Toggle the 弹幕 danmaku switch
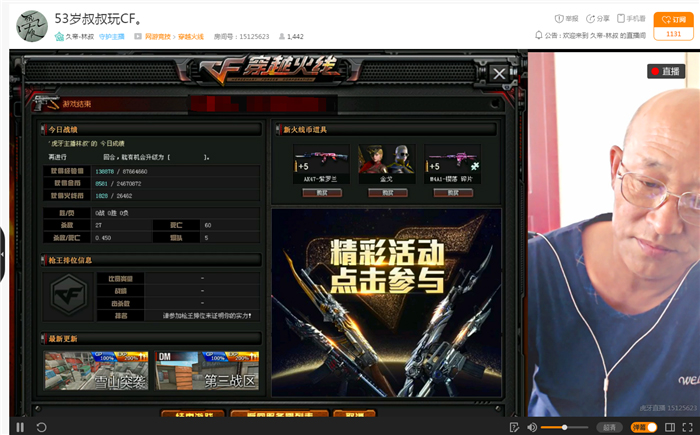This screenshot has height=435, width=700. coord(643,427)
